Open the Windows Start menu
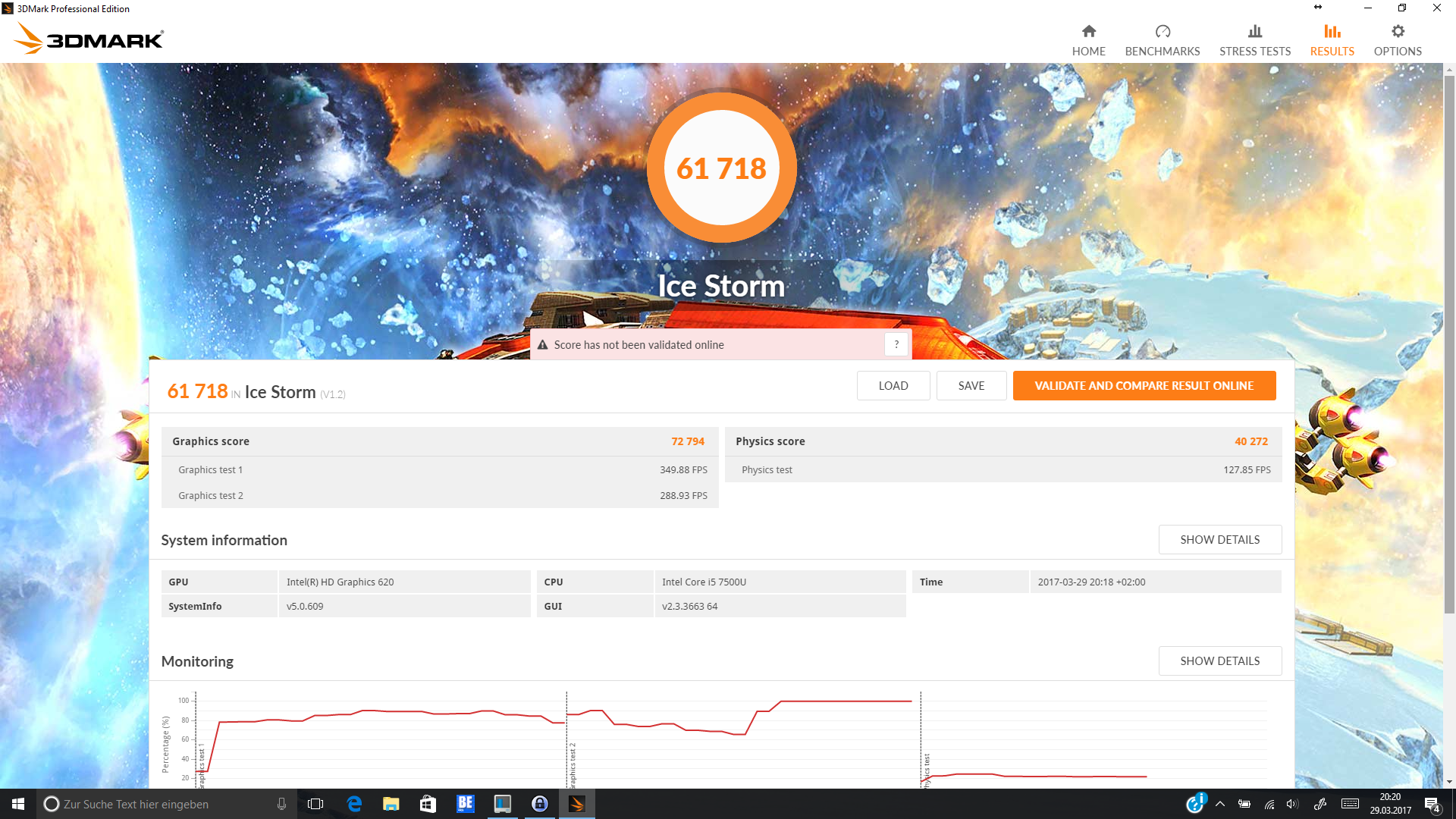1456x819 pixels. tap(18, 804)
